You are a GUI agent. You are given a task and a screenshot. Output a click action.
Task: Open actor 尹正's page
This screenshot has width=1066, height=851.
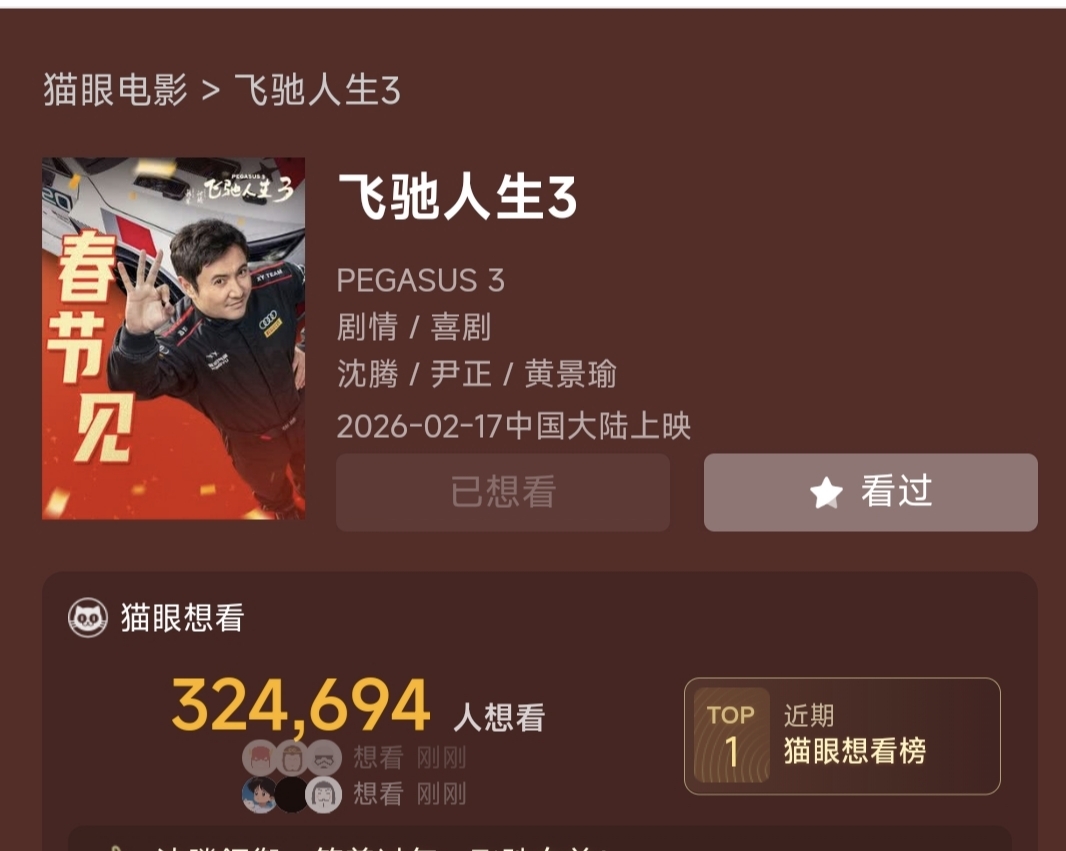pos(461,374)
